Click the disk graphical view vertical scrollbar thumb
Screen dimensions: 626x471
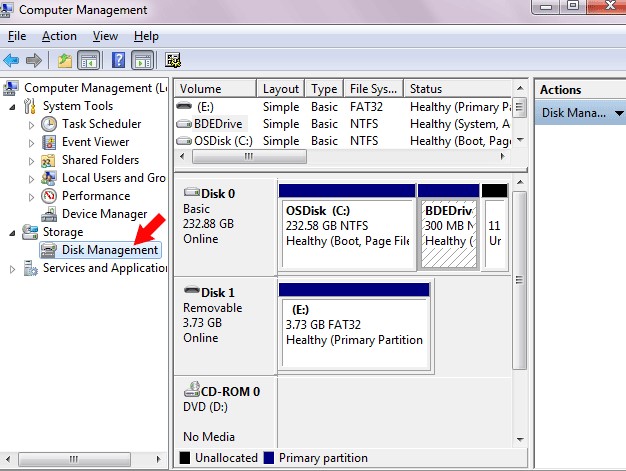519,280
